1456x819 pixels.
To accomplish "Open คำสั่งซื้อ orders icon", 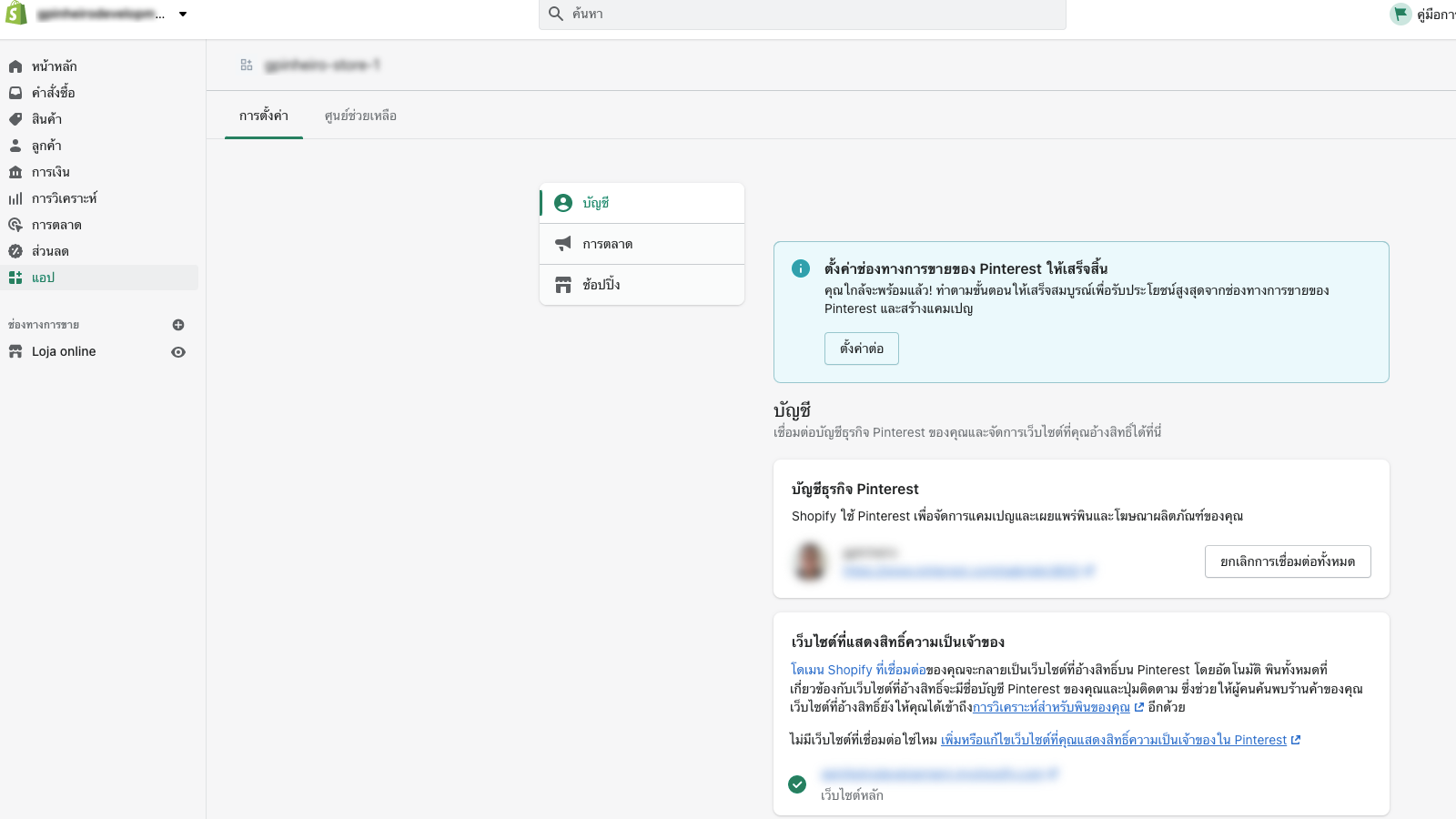I will click(x=15, y=93).
